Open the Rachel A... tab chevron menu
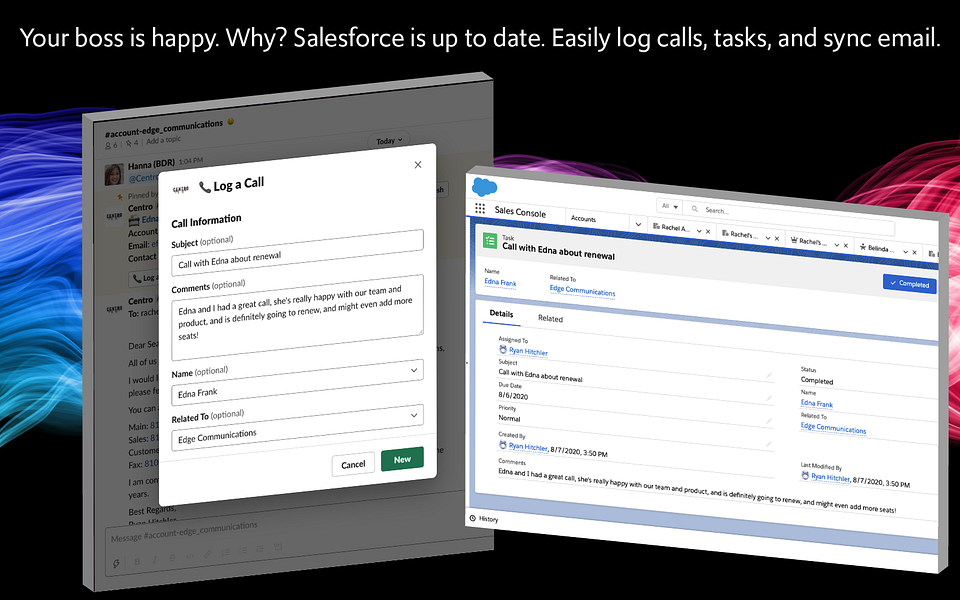 pyautogui.click(x=699, y=231)
